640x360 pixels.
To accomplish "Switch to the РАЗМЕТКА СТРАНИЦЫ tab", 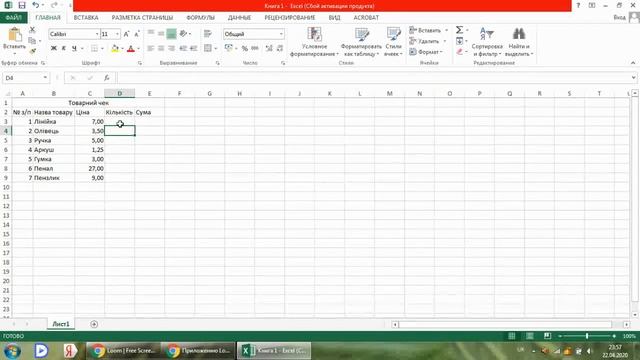I will tap(142, 18).
